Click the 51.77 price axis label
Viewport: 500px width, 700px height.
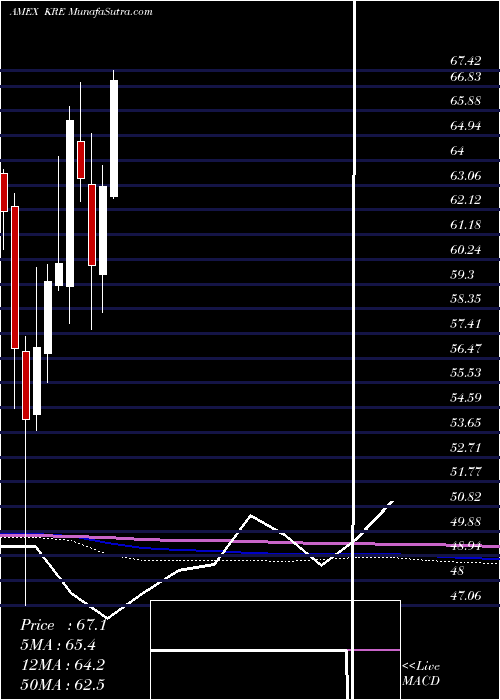coord(464,472)
